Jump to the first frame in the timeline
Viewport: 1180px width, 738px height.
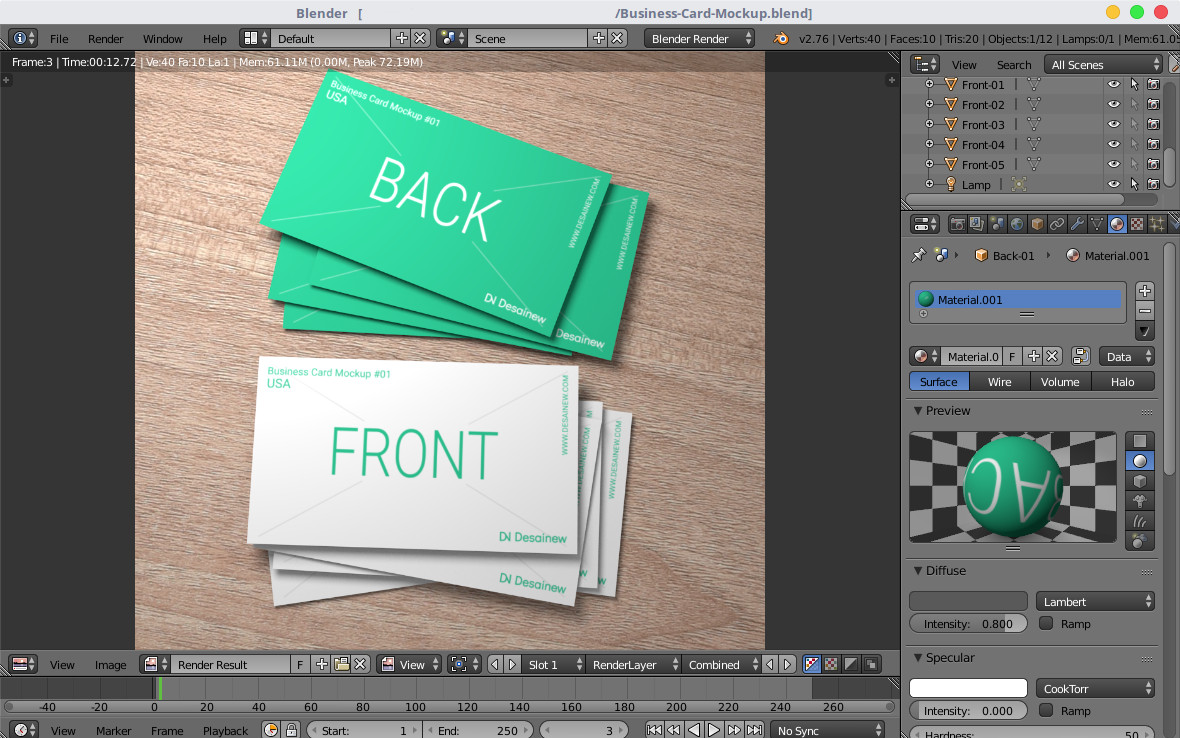(654, 729)
